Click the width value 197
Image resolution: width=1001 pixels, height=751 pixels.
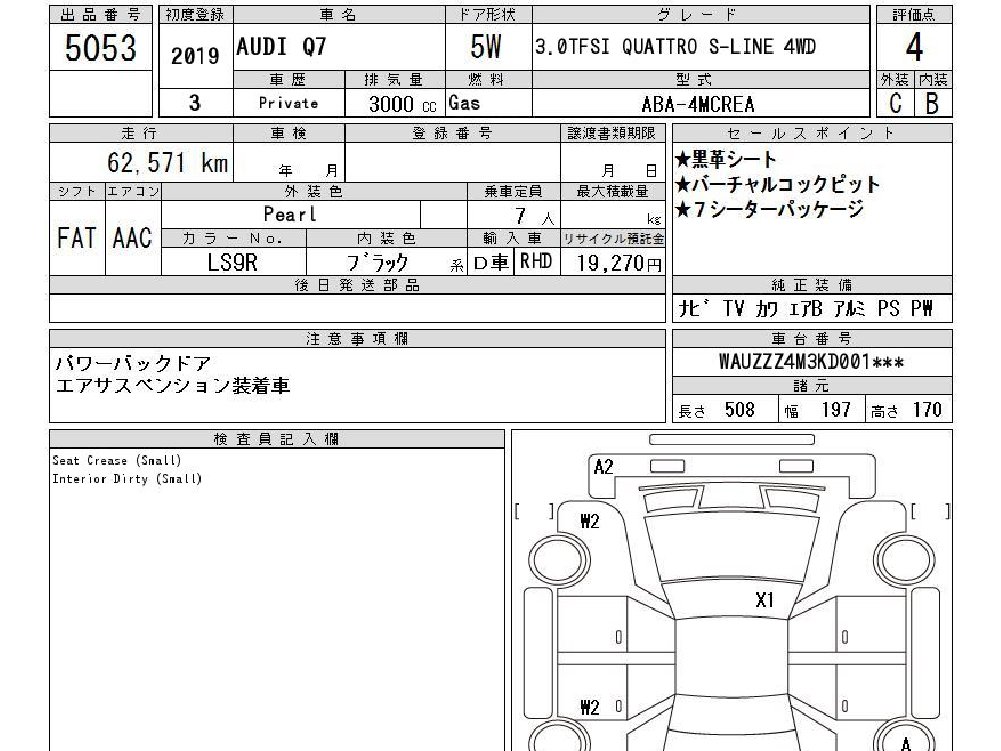tap(836, 409)
